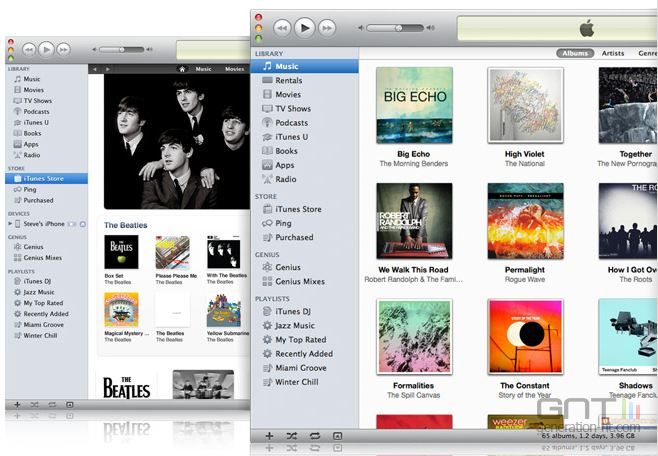
Task: Click the mute speaker icon in the front window
Action: (x=360, y=28)
